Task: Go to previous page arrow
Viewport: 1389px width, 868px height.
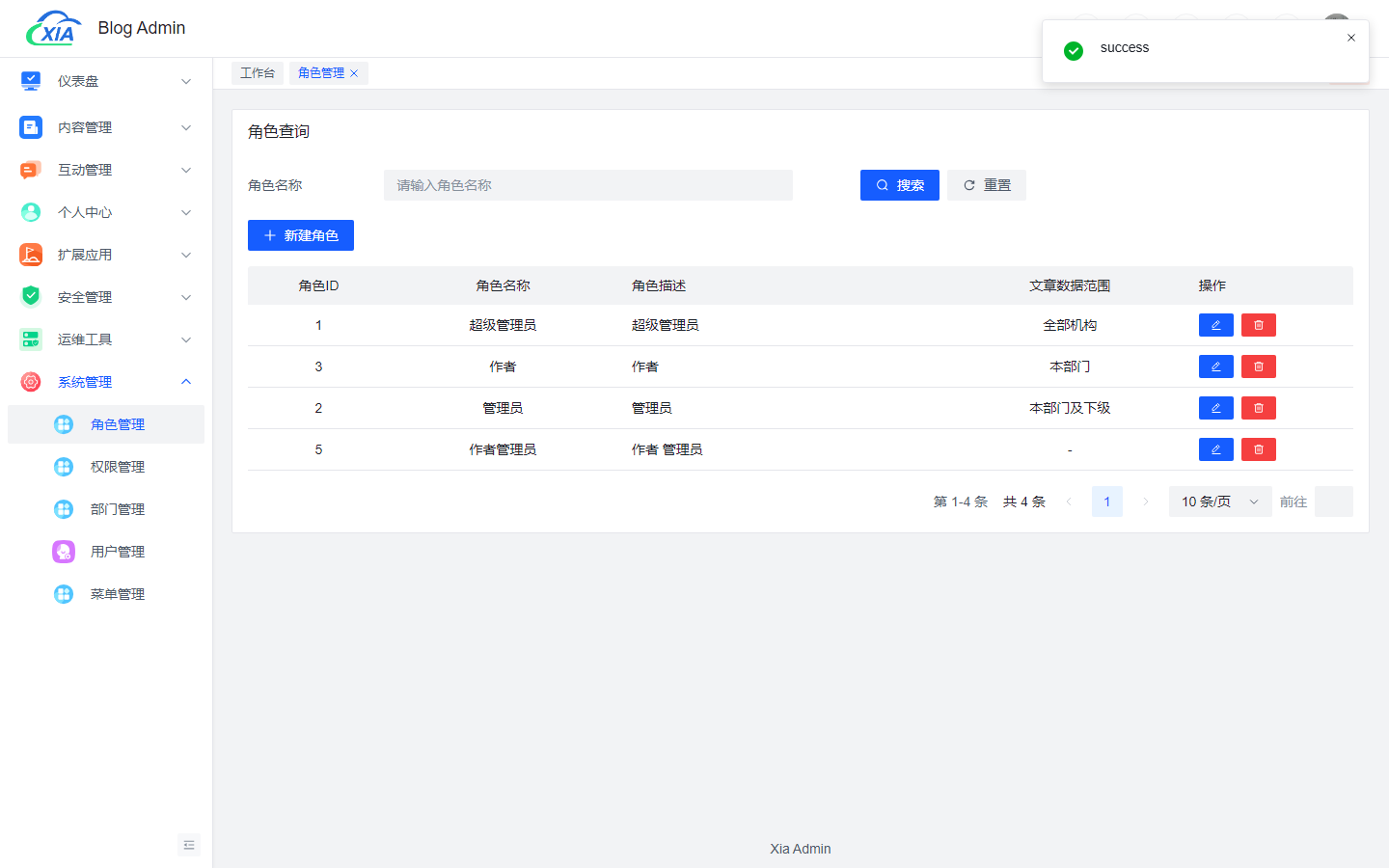Action: 1069,502
